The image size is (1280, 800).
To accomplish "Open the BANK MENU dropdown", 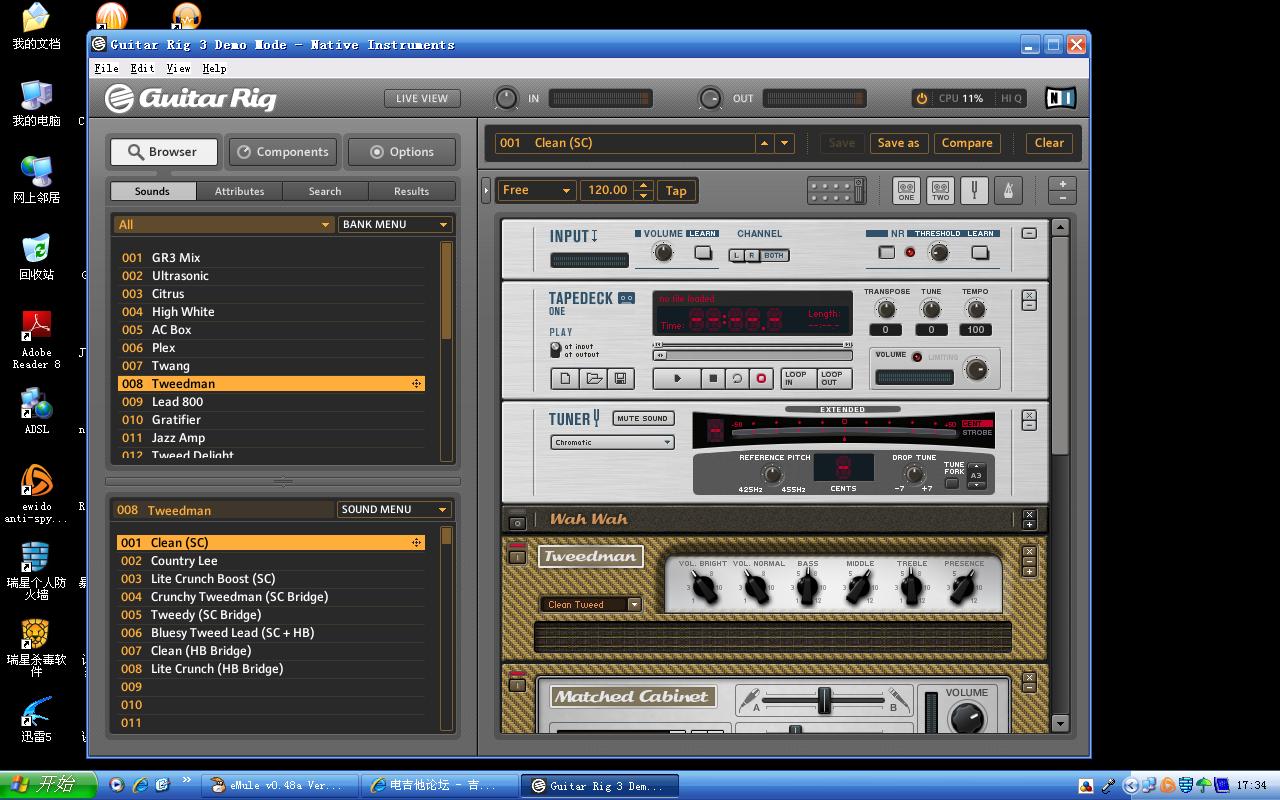I will click(x=395, y=224).
